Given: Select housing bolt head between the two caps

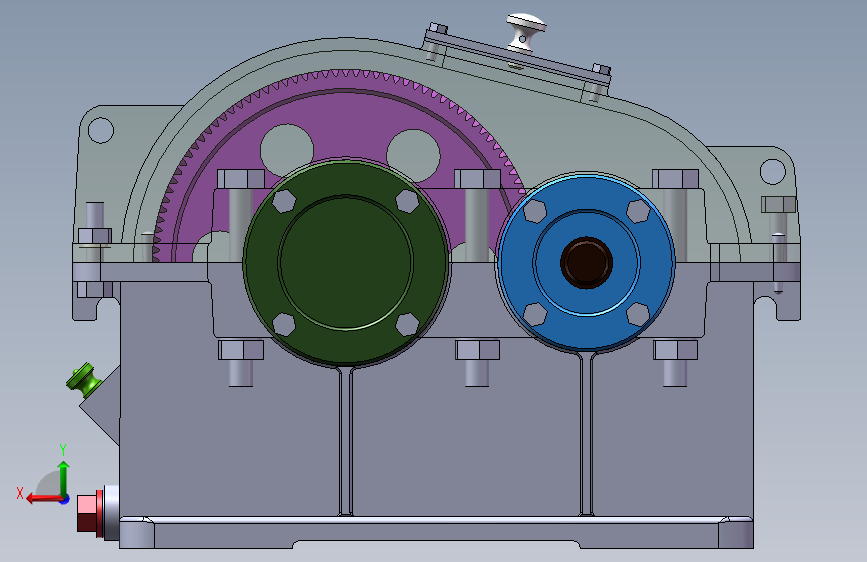Looking at the screenshot, I should pos(477,179).
